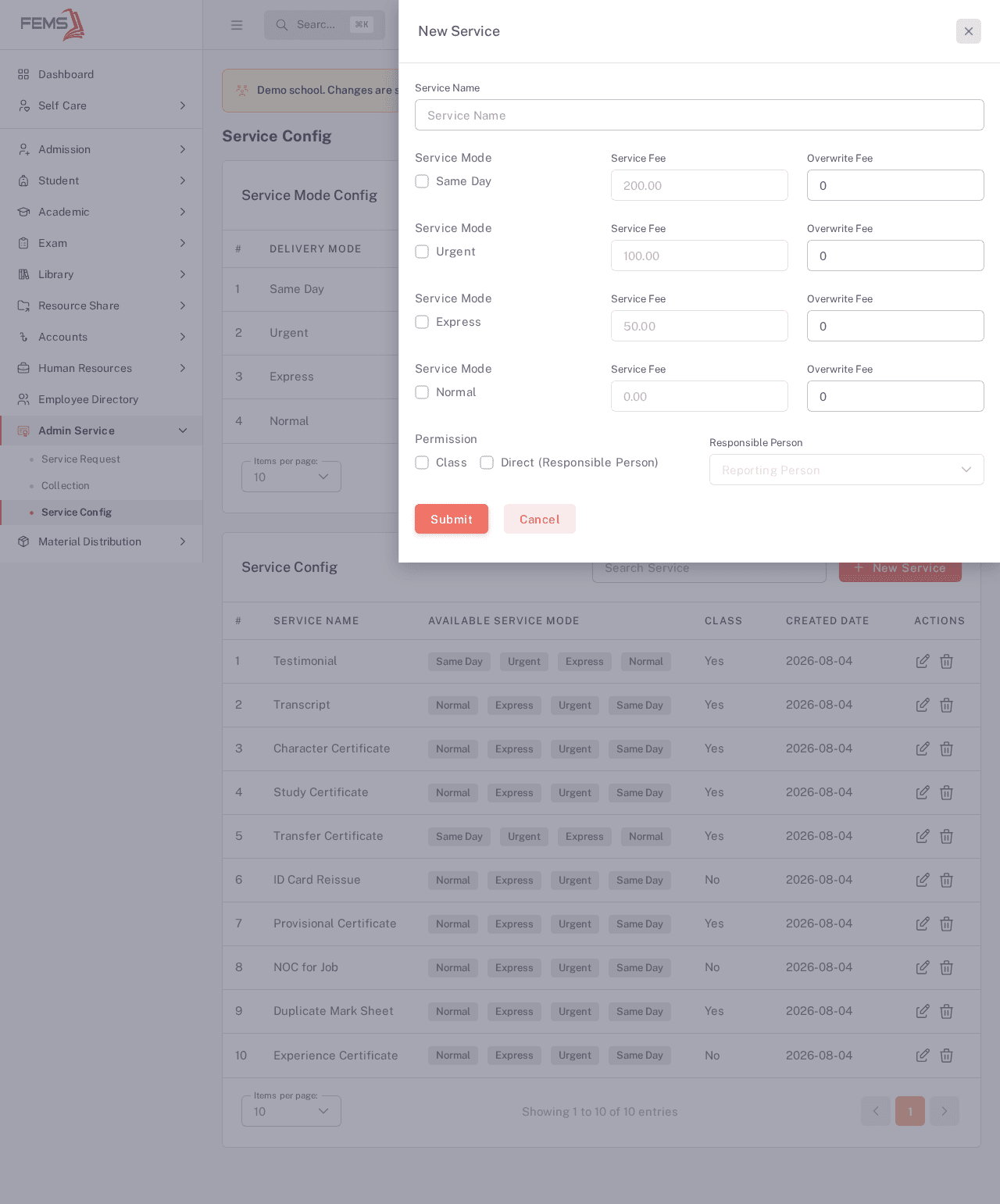
Task: Tick the Urgent service mode checkbox
Action: (x=422, y=252)
